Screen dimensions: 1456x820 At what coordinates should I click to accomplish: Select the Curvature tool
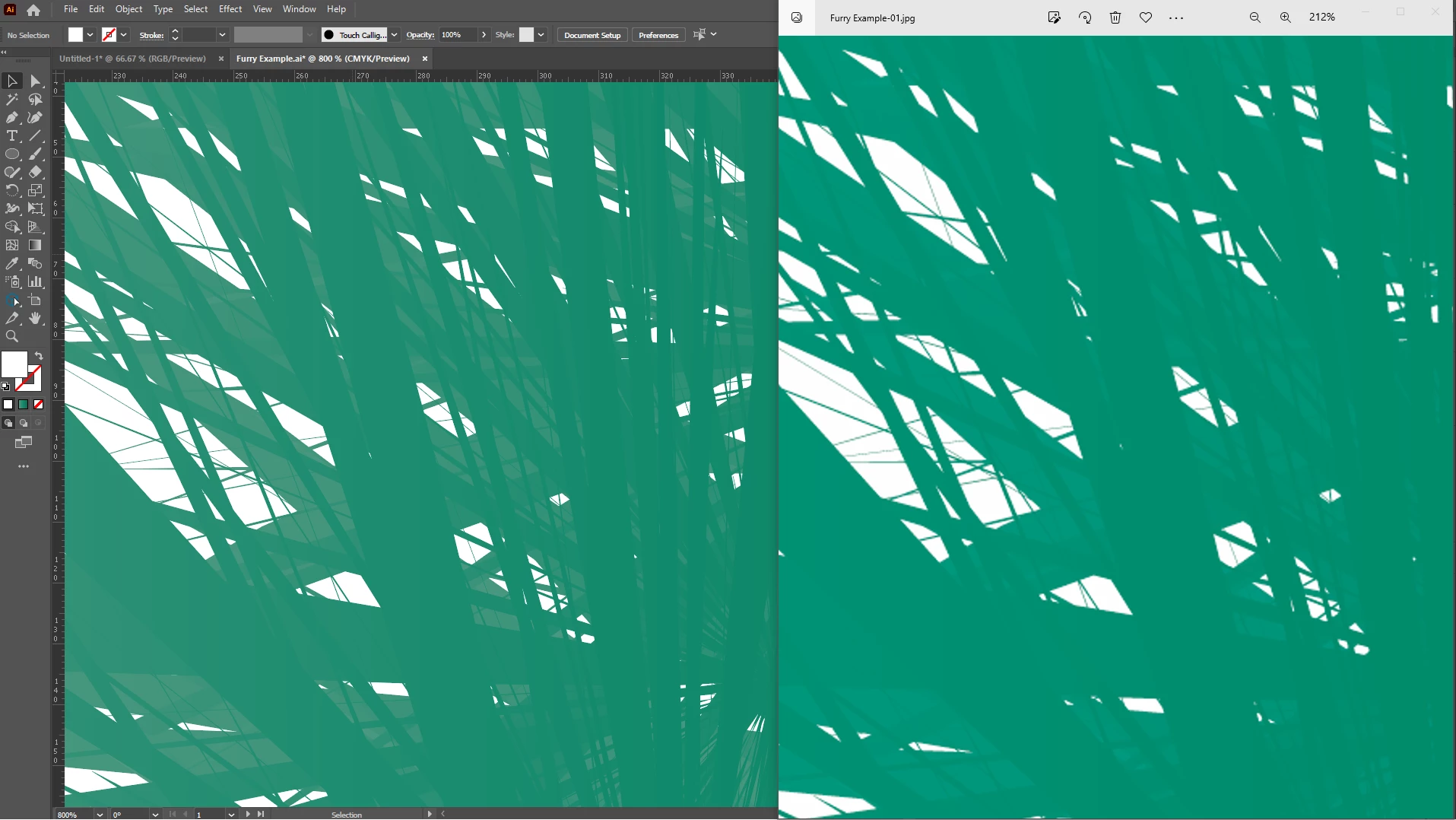pos(35,118)
